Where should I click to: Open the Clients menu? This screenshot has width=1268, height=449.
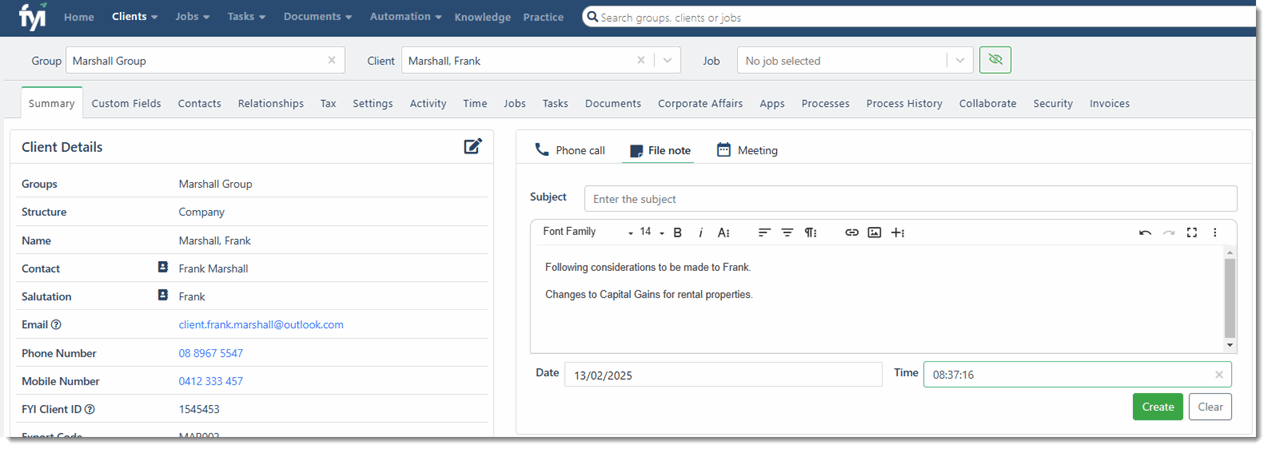click(x=135, y=17)
